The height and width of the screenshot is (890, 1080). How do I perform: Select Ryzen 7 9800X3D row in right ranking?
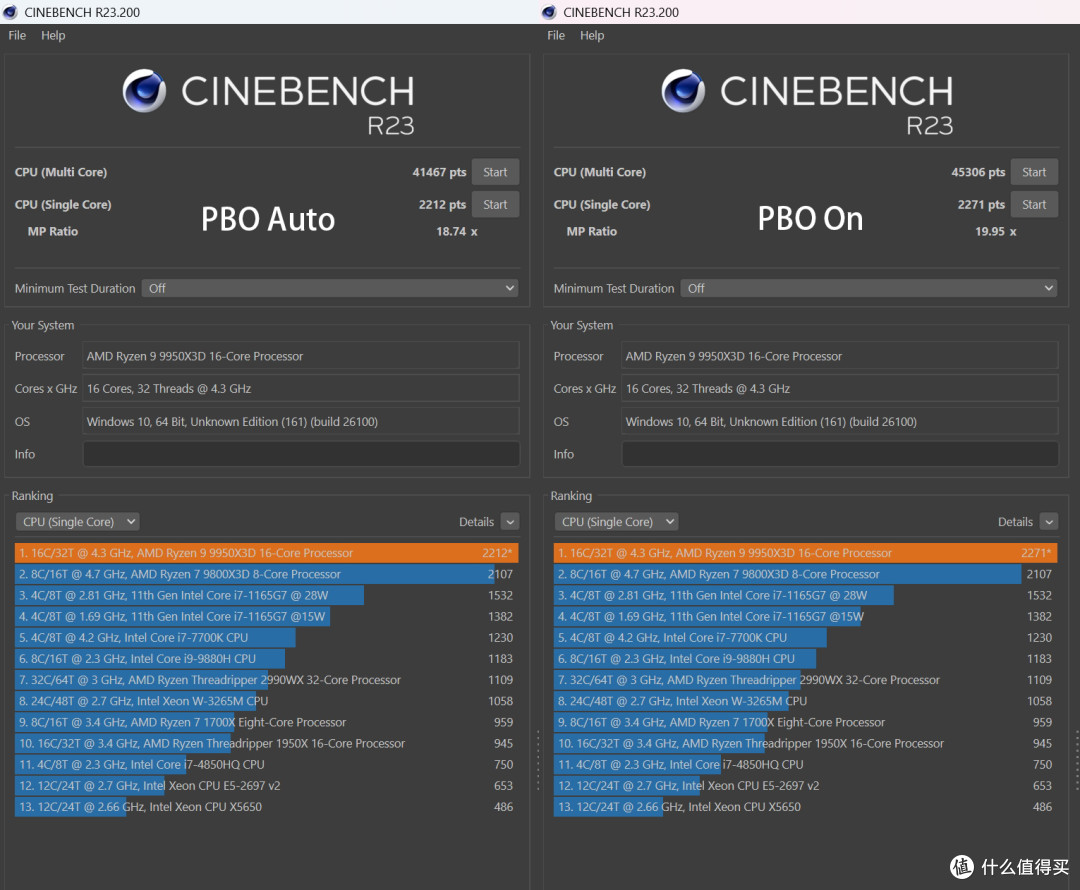coord(805,574)
